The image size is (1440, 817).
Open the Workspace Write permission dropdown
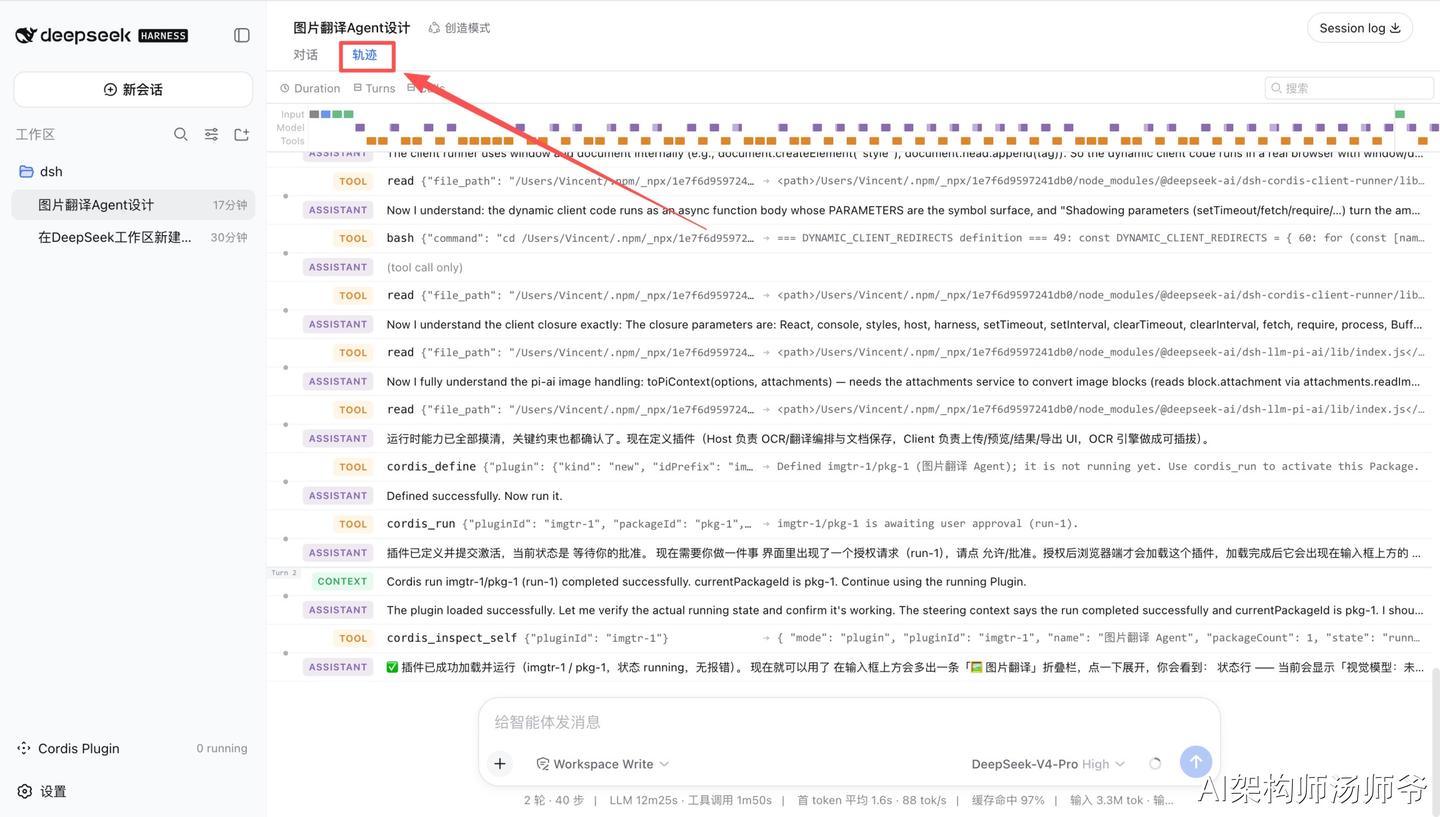click(603, 764)
